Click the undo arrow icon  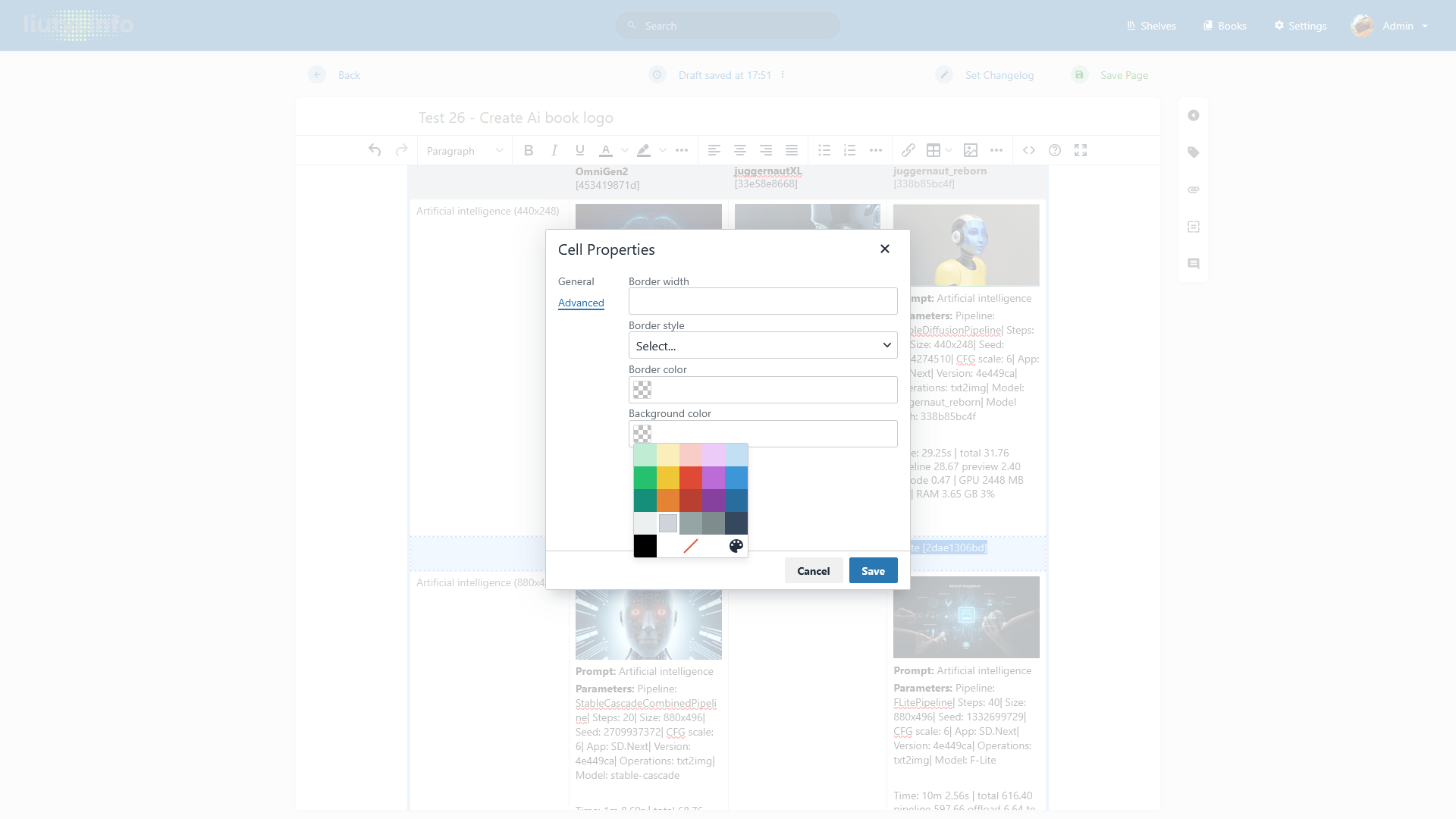(x=375, y=150)
